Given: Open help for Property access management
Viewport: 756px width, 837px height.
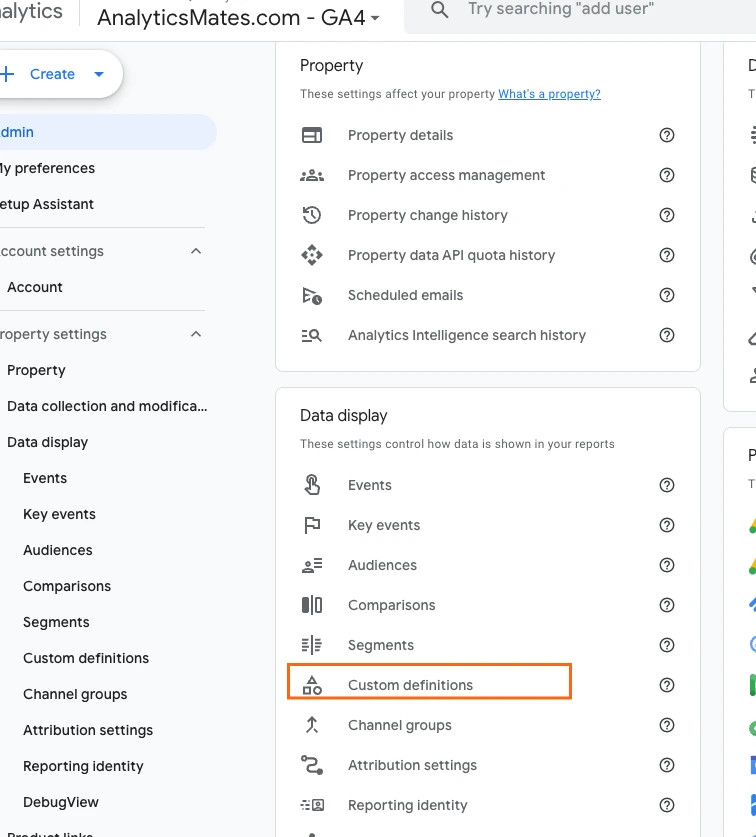Looking at the screenshot, I should (x=667, y=175).
